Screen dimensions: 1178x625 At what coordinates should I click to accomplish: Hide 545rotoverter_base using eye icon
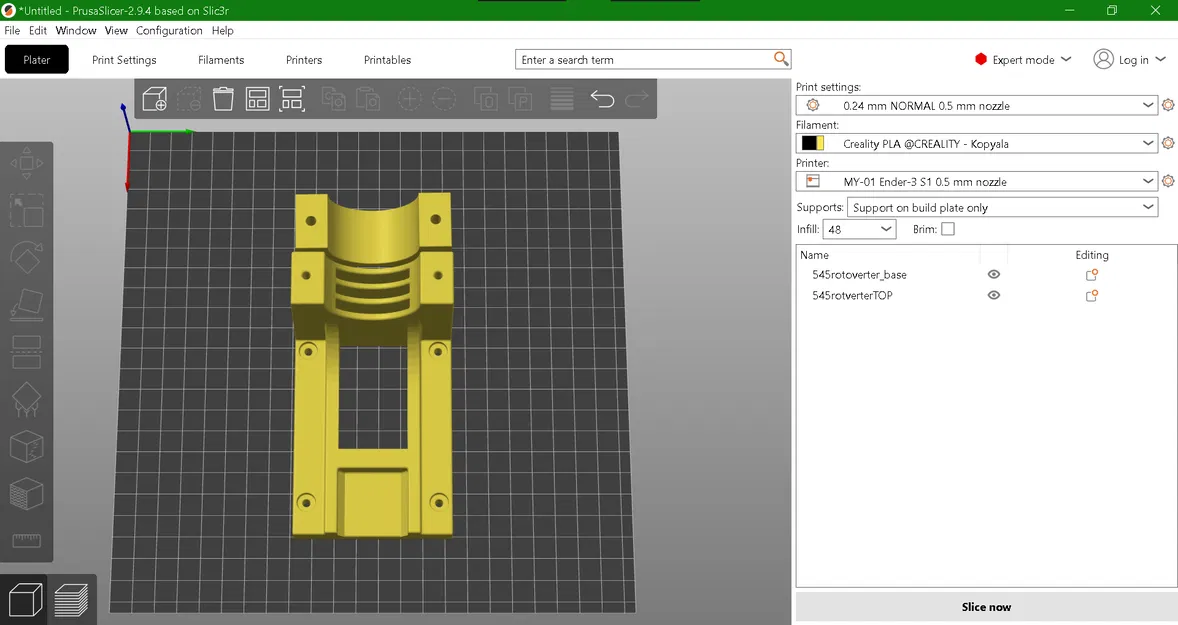[x=993, y=274]
